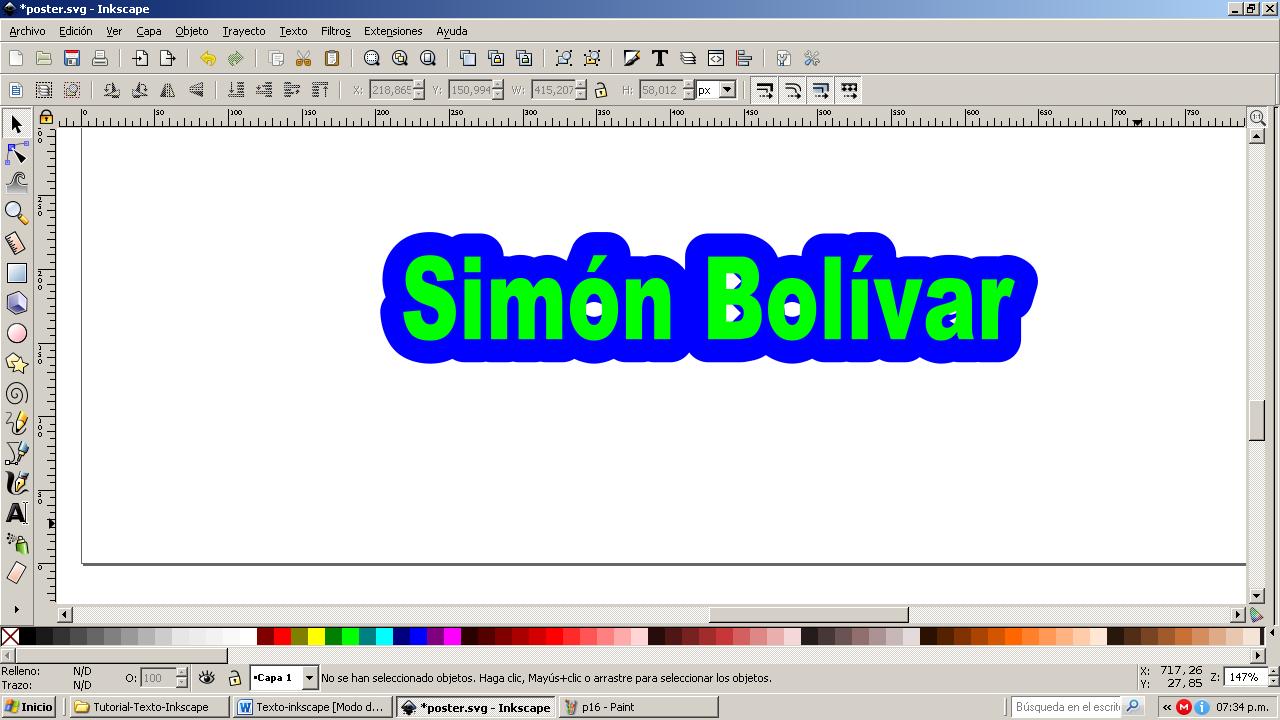Adjust the opacity O spinner arrows
The height and width of the screenshot is (720, 1280).
click(181, 678)
